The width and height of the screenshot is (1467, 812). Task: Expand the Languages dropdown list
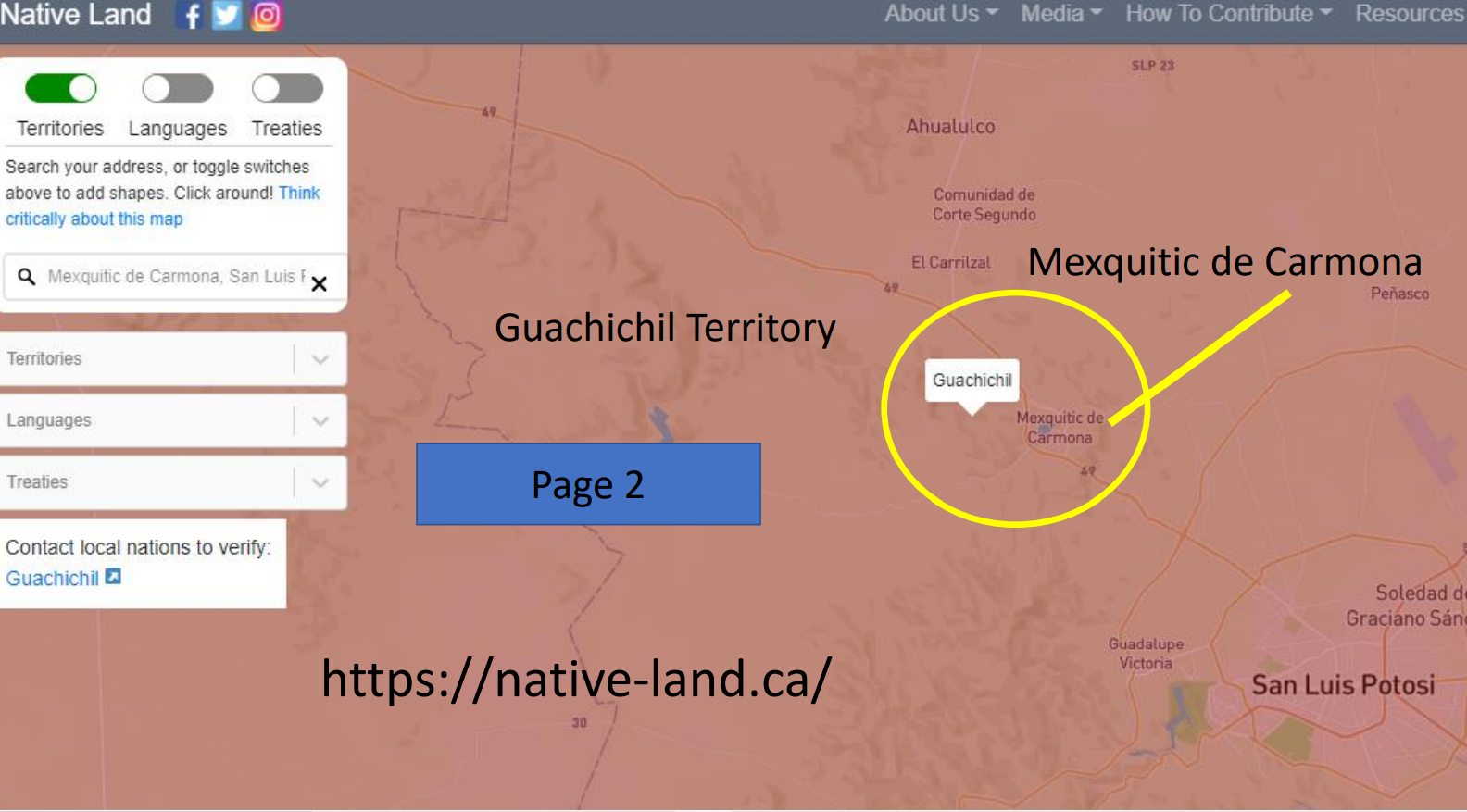320,421
